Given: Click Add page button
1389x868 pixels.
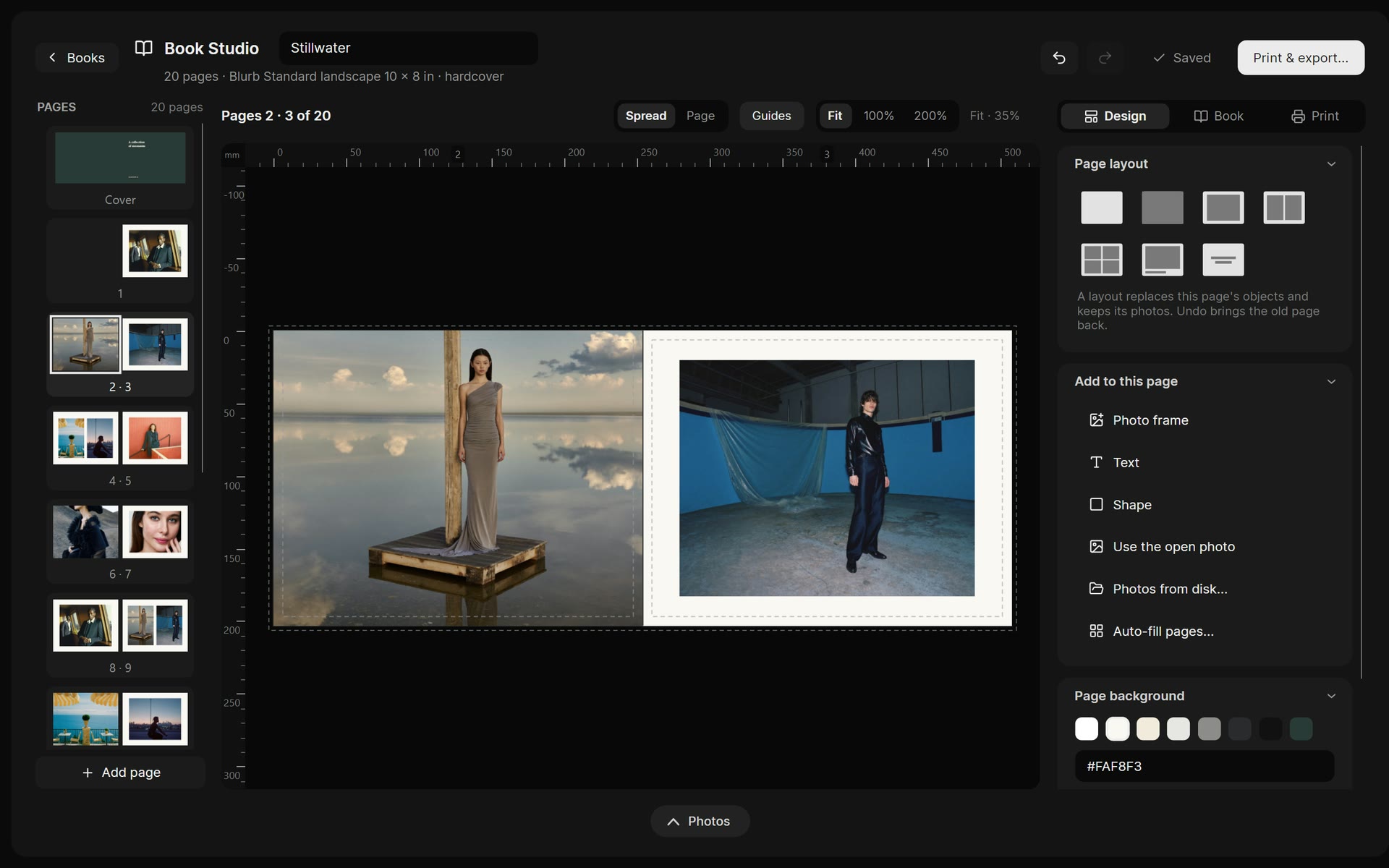Looking at the screenshot, I should tap(120, 773).
